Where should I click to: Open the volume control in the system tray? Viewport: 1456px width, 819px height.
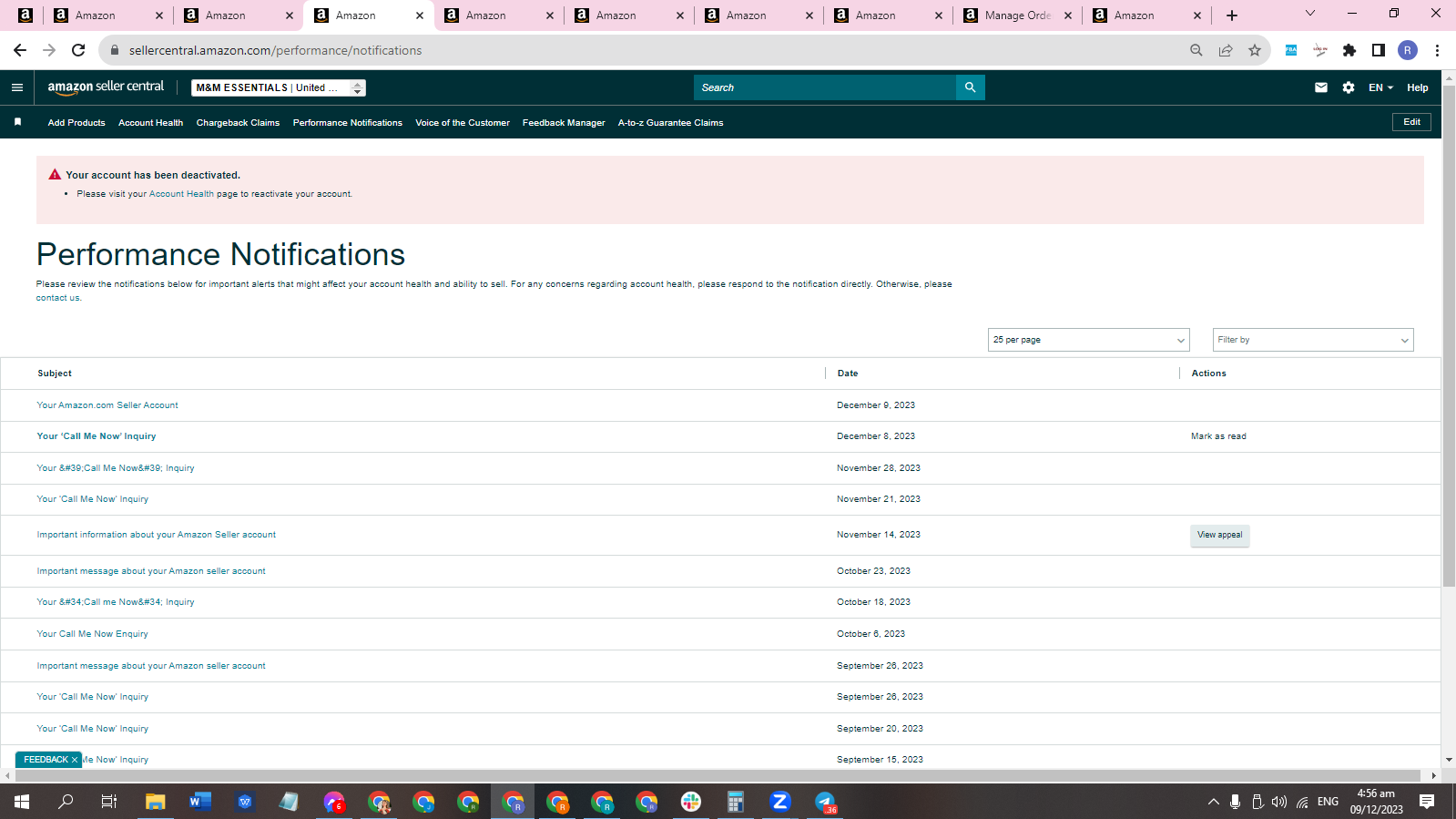[1279, 802]
